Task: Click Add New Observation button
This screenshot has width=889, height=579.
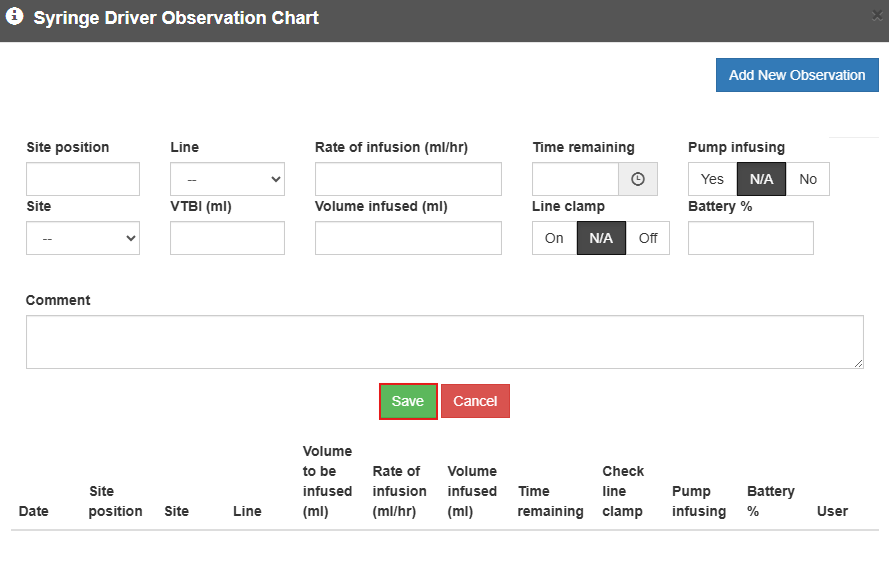Action: (796, 75)
